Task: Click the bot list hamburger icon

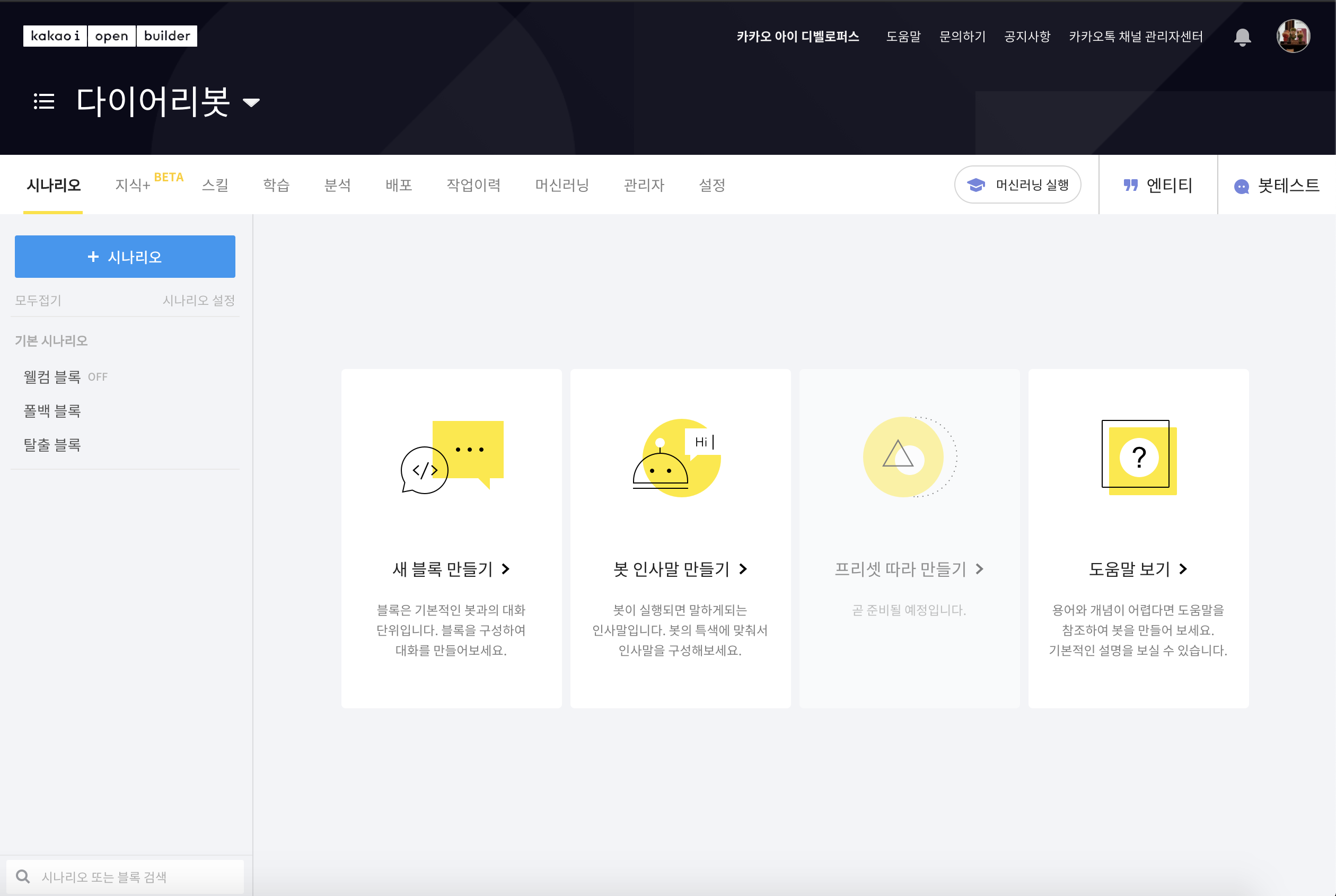Action: tap(44, 102)
